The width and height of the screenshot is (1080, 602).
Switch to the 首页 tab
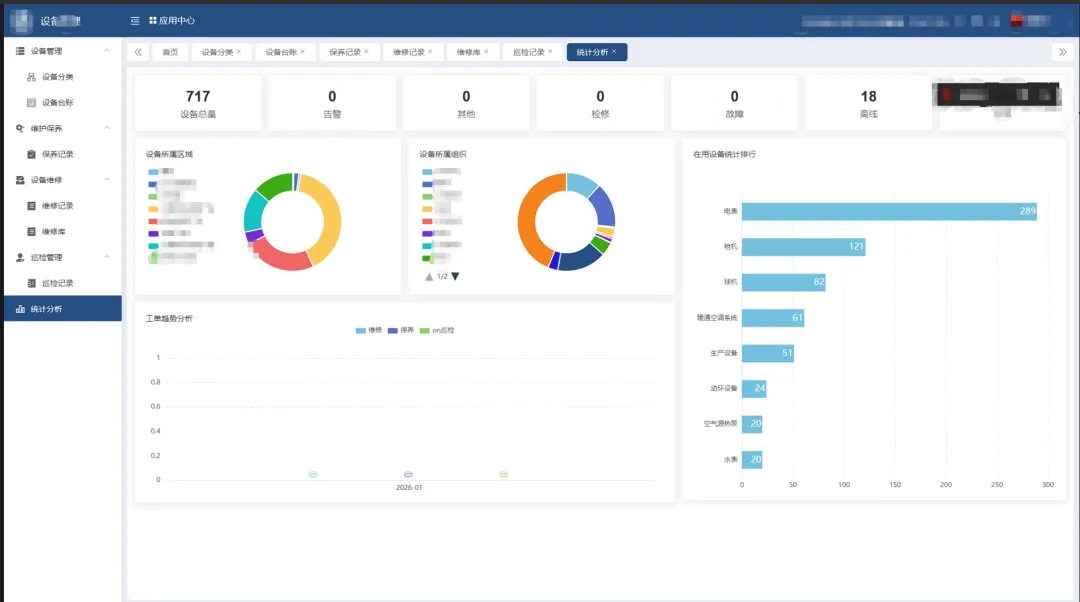[170, 52]
